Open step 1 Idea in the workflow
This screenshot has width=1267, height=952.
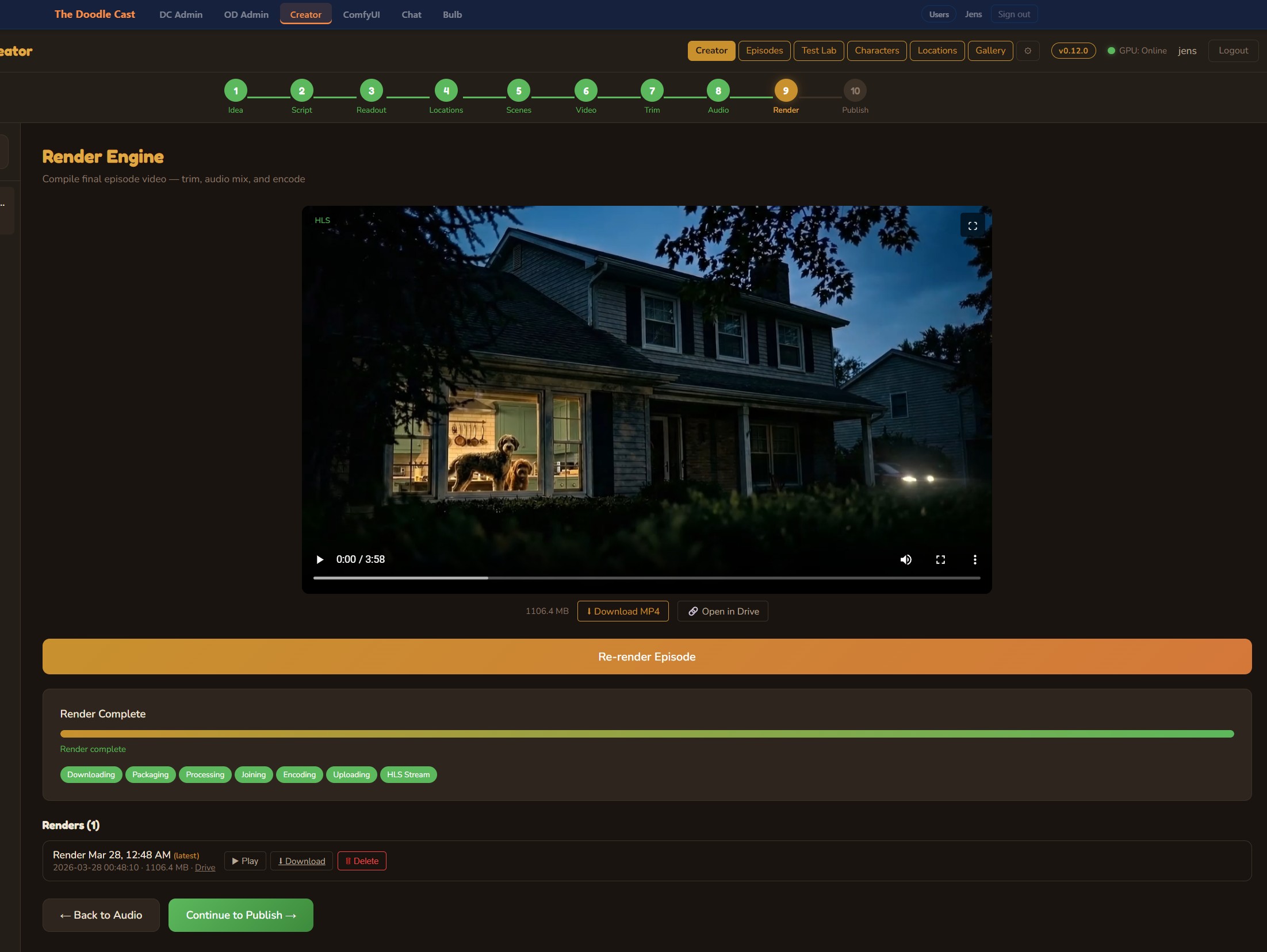pyautogui.click(x=235, y=90)
